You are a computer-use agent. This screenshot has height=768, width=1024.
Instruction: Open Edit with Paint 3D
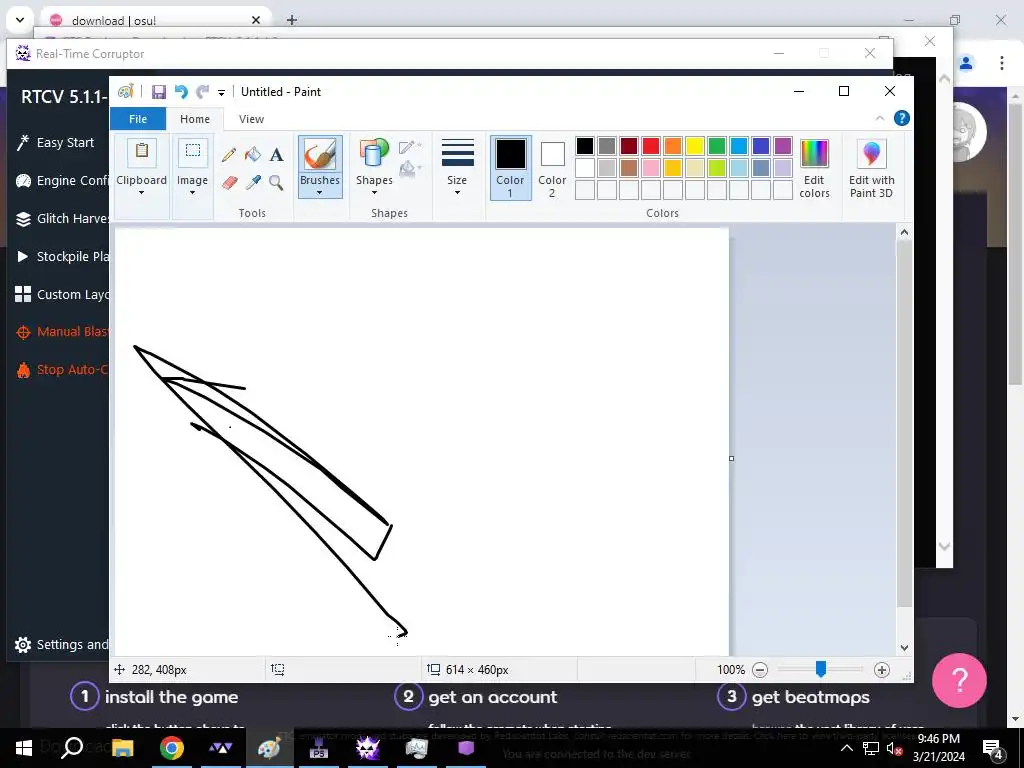(872, 168)
